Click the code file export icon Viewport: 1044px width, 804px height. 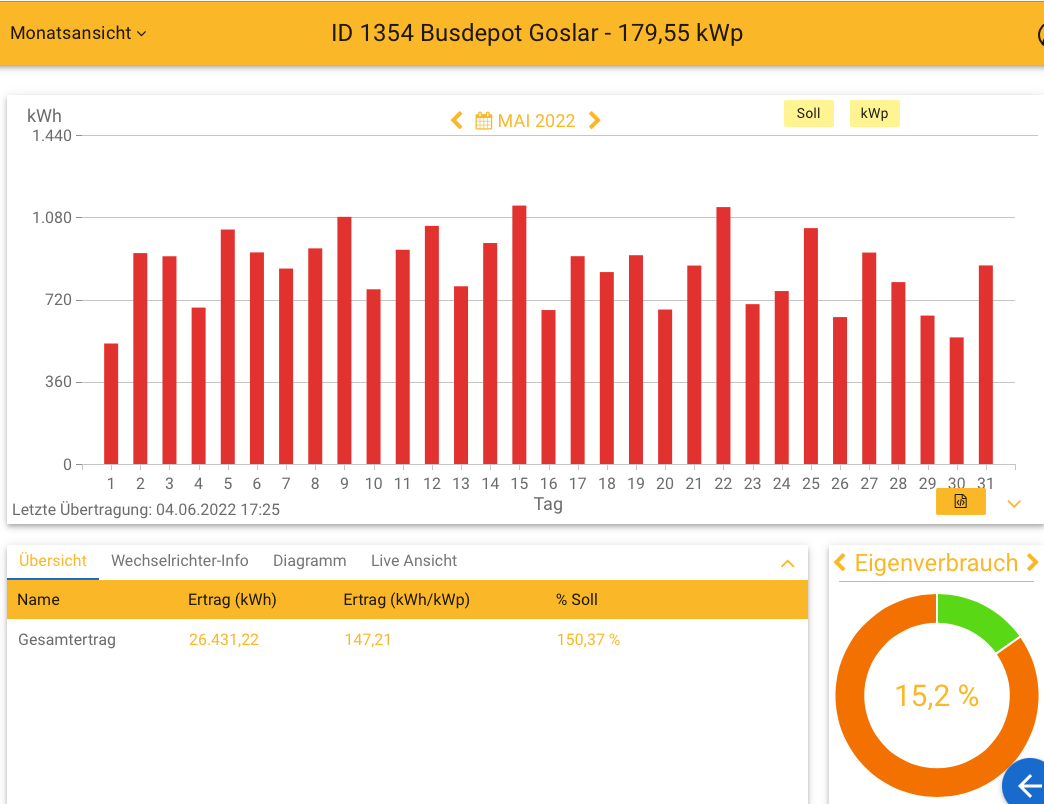(x=960, y=502)
